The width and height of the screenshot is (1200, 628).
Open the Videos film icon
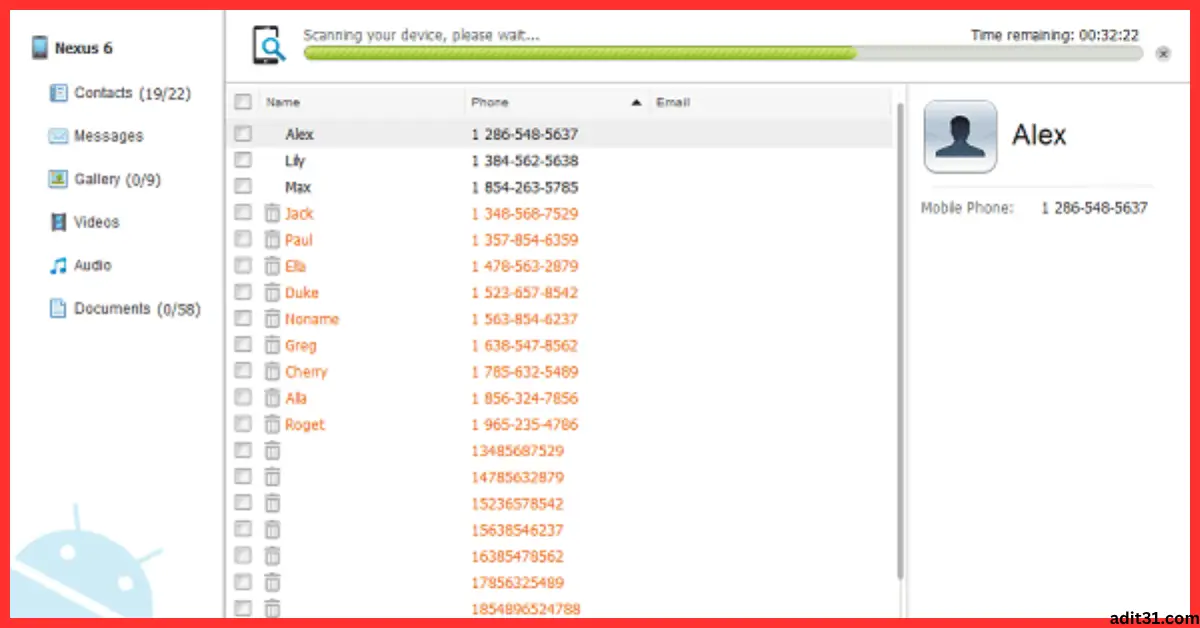tap(59, 222)
